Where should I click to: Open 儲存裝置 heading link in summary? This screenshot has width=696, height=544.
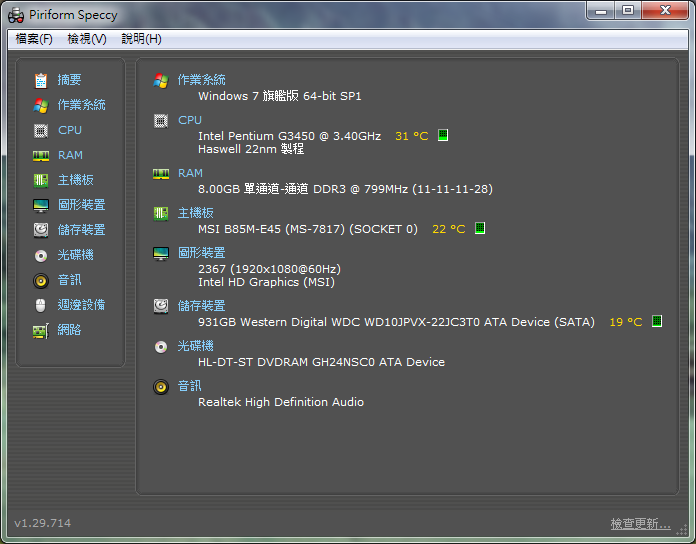202,306
